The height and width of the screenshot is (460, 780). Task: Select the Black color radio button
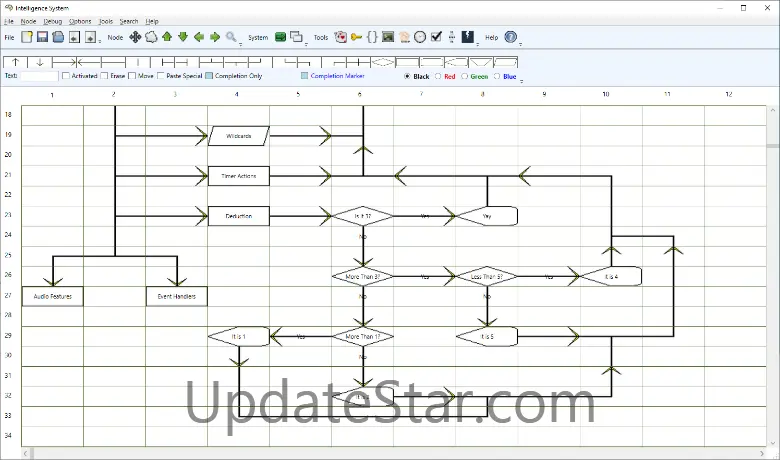coord(407,76)
